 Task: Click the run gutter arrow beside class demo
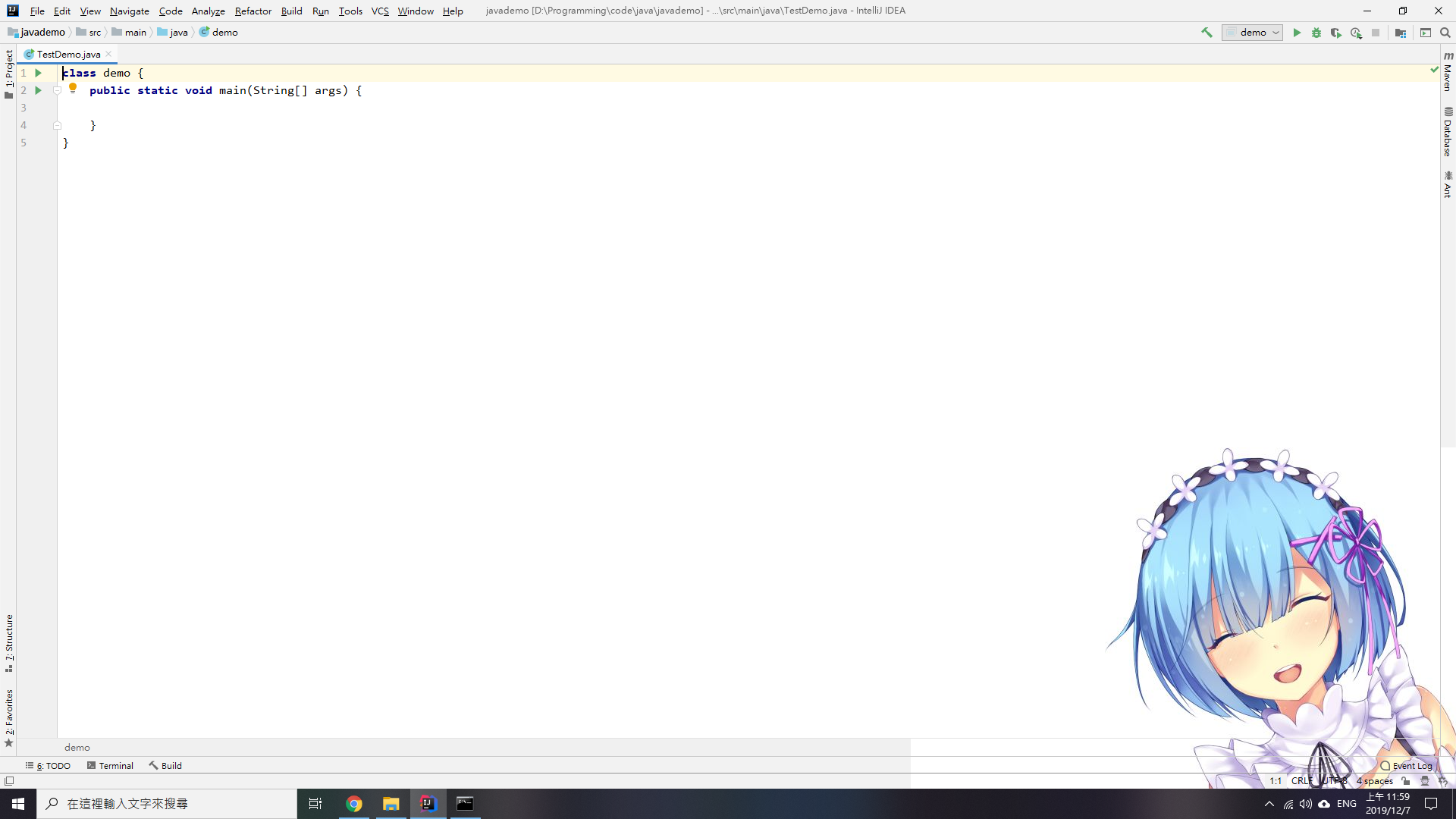[38, 73]
